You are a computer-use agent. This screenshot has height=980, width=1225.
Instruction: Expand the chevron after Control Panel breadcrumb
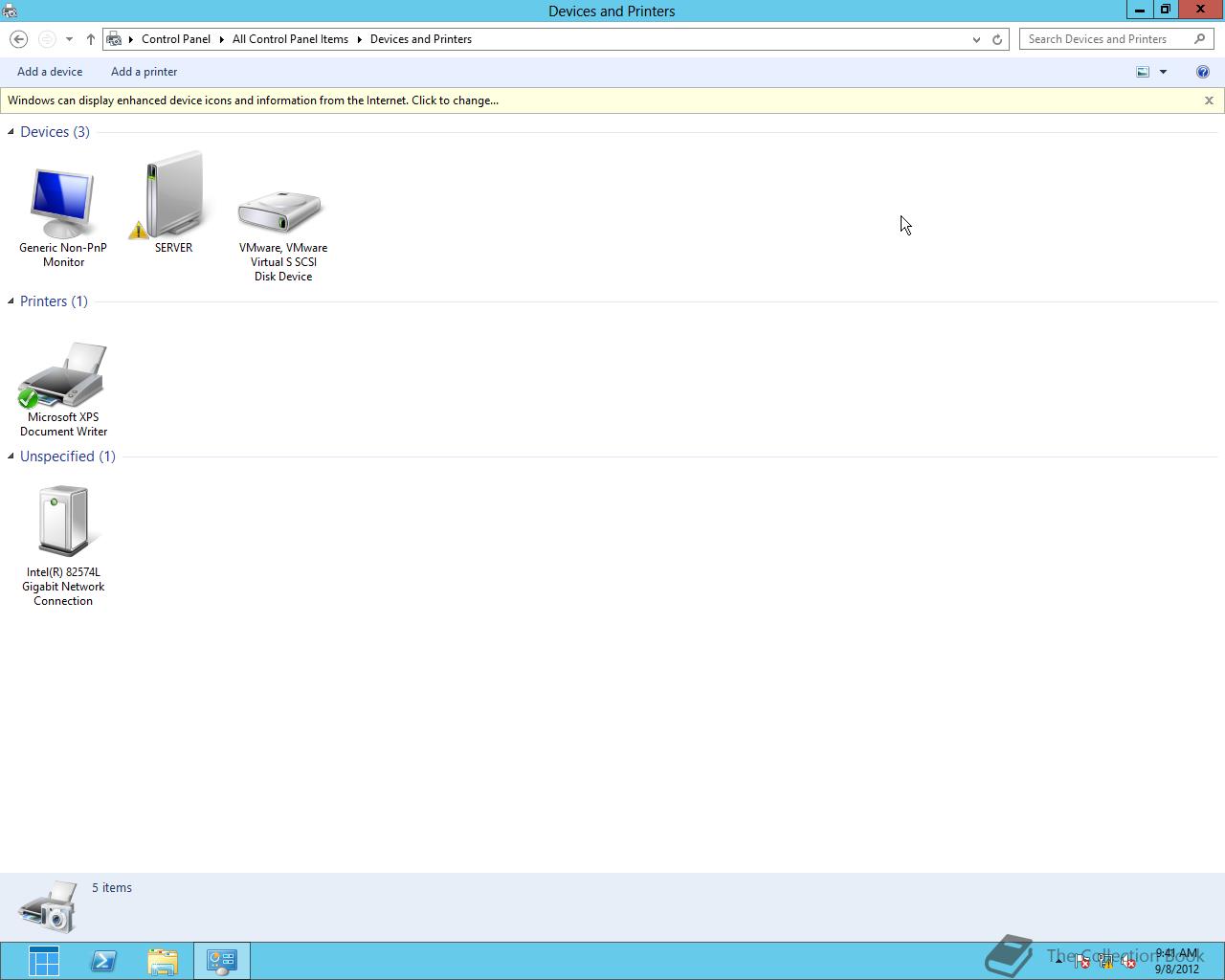coord(222,39)
